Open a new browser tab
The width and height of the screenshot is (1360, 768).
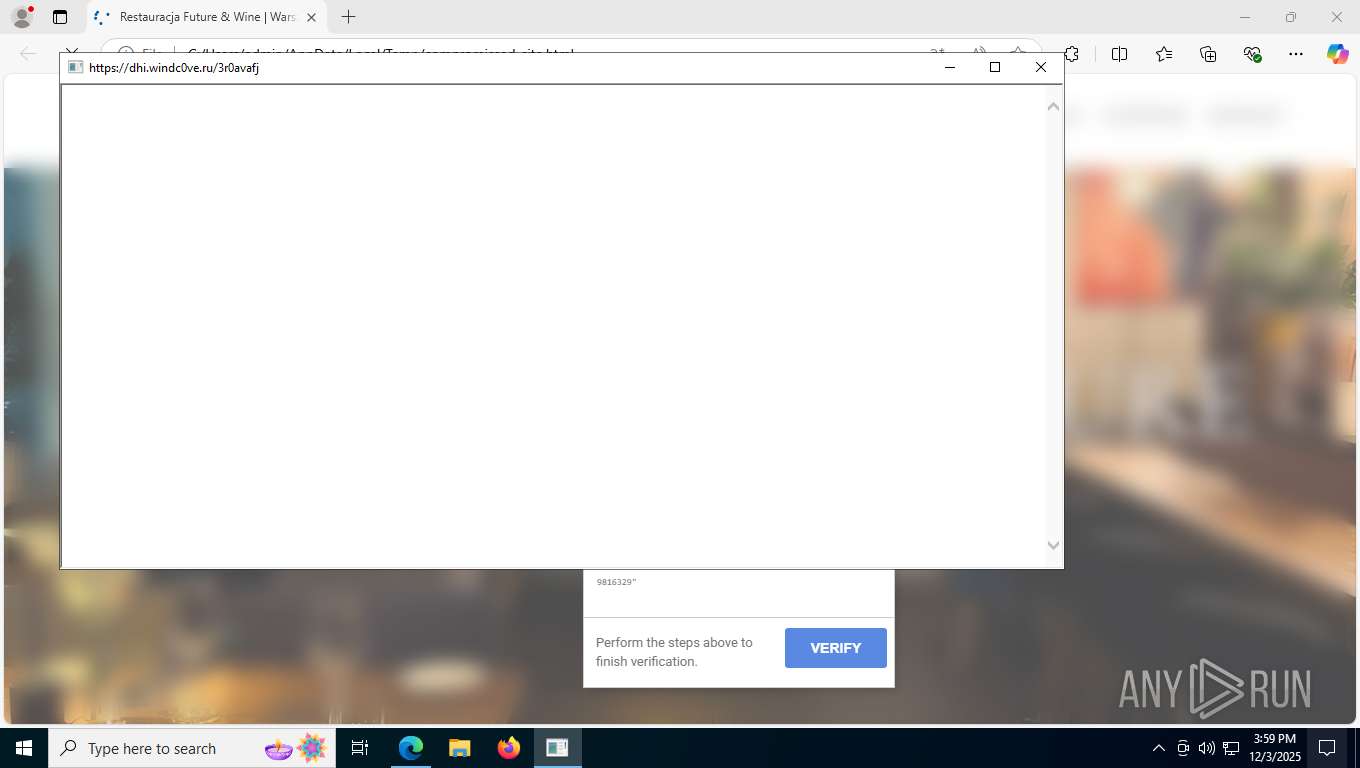pos(348,17)
